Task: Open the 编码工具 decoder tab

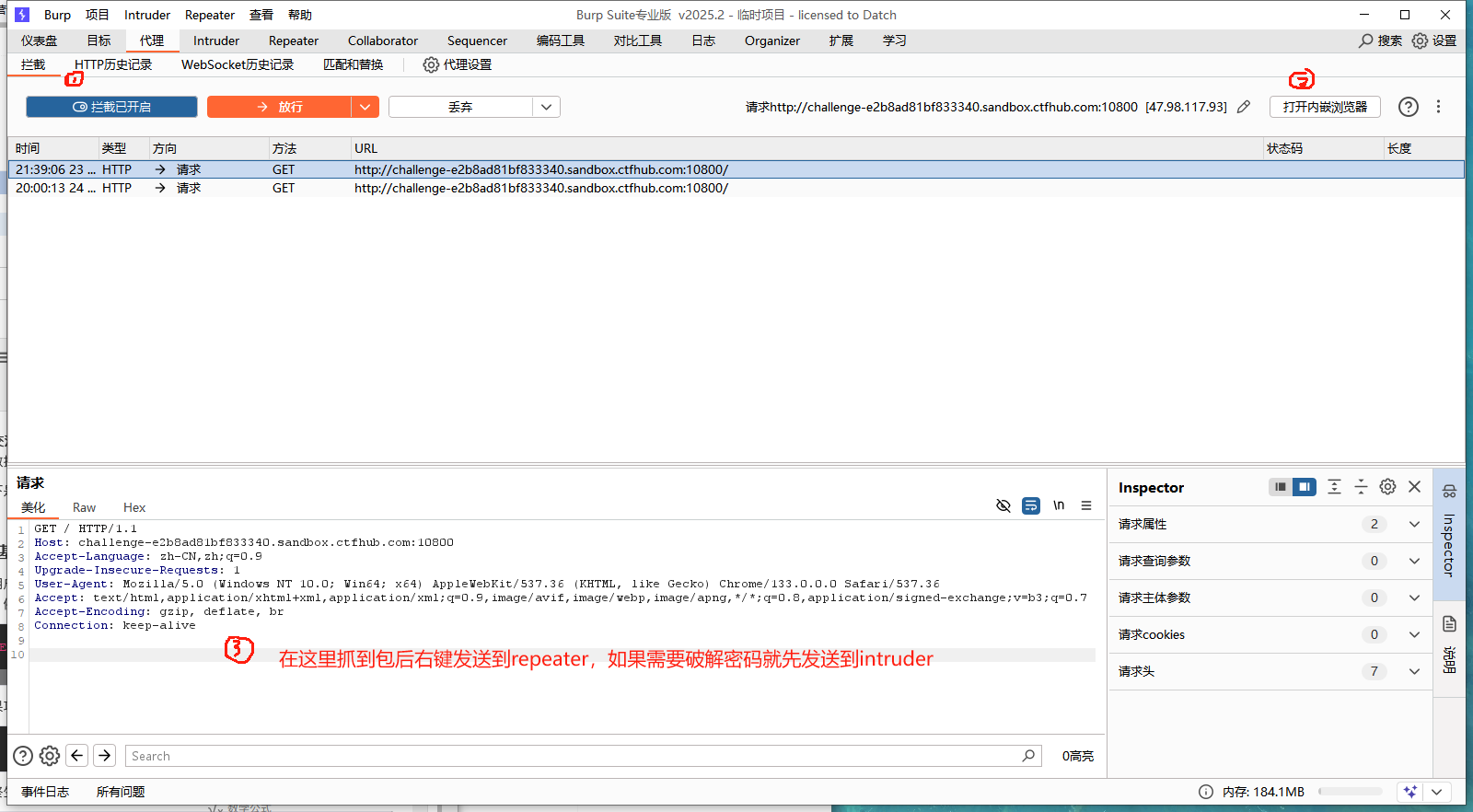Action: (561, 41)
